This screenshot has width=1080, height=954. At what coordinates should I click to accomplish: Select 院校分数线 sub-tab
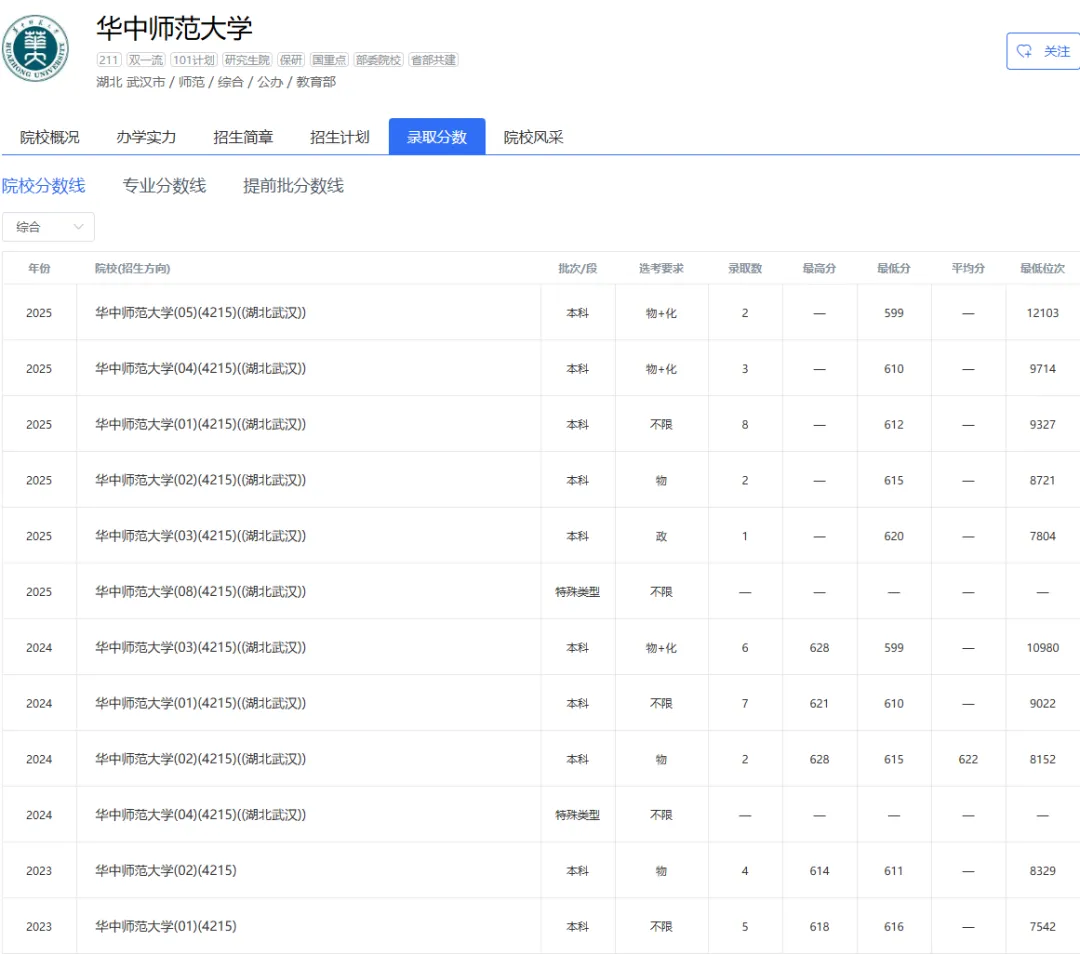[43, 186]
